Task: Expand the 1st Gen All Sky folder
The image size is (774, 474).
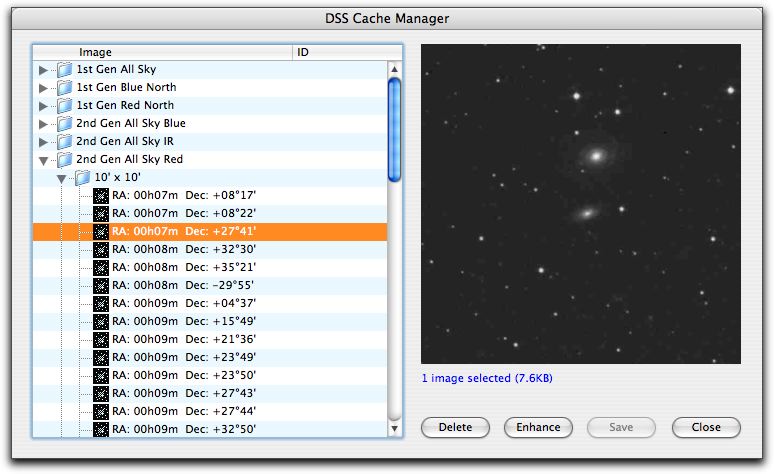Action: coord(43,71)
